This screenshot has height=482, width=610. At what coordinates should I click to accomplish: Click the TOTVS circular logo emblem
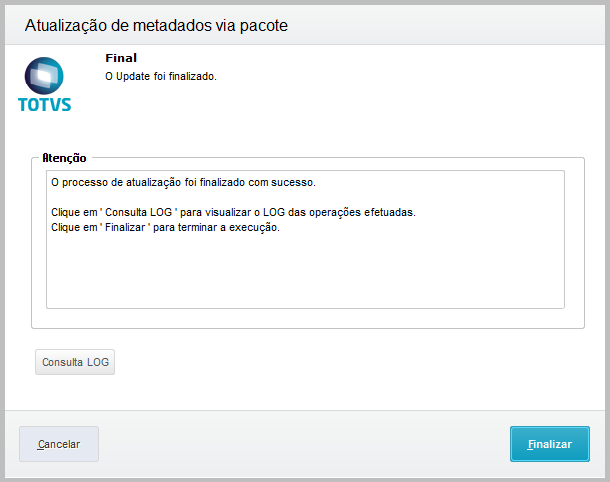[44, 75]
